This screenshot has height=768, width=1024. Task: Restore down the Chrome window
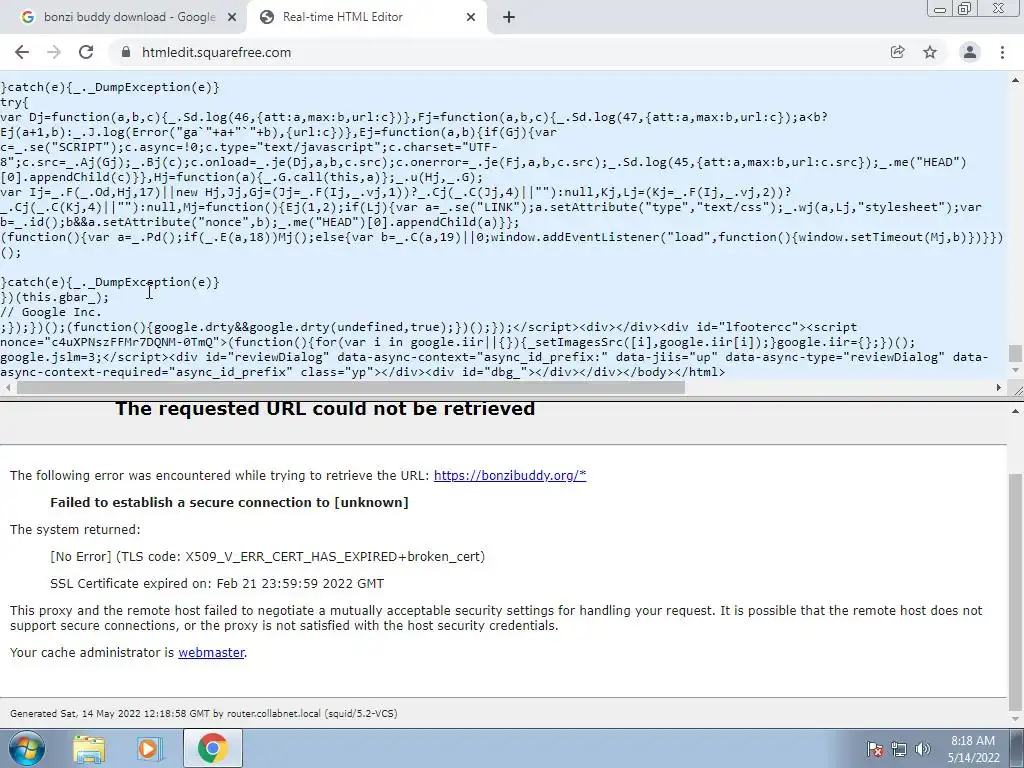[965, 9]
